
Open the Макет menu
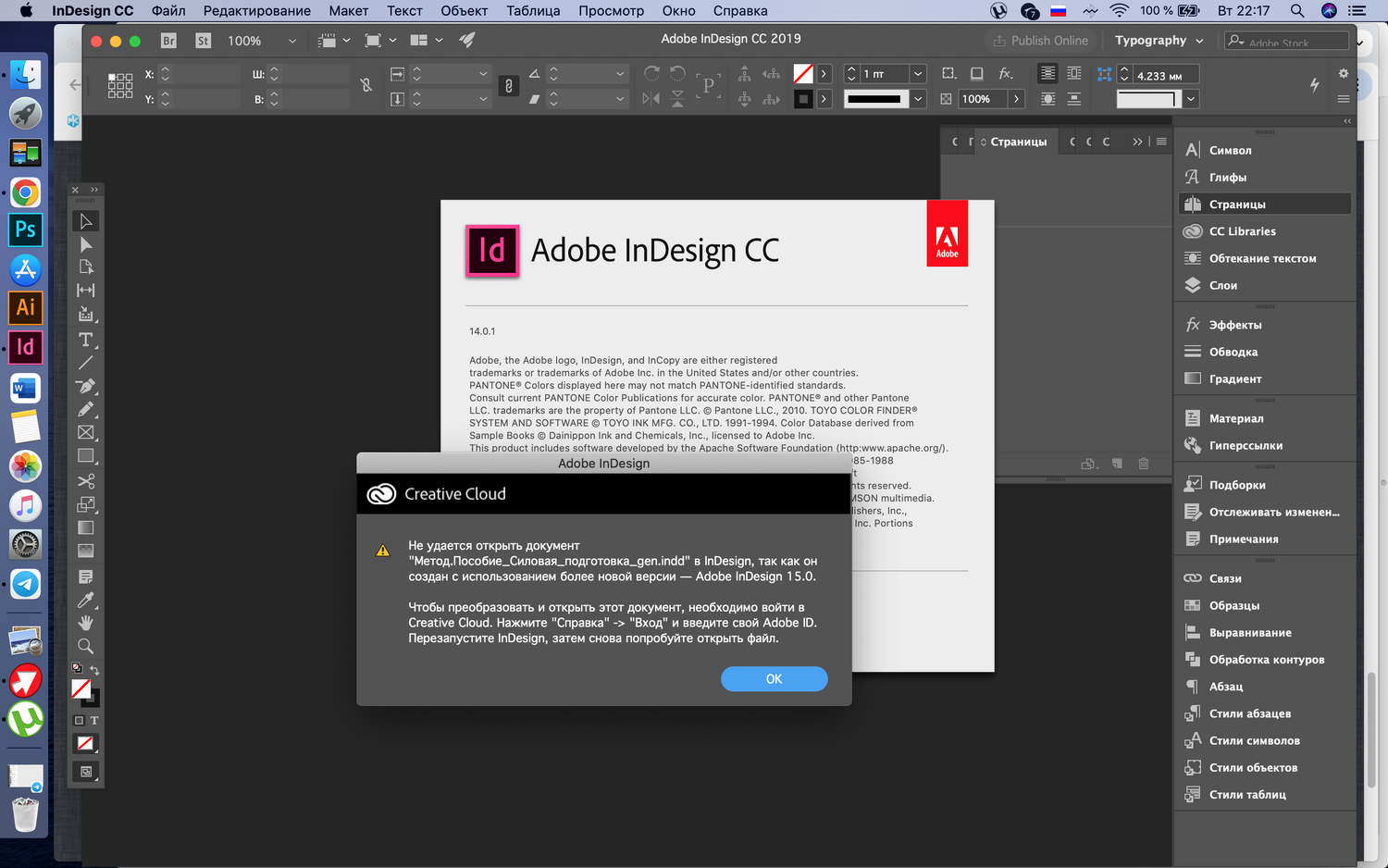349,11
